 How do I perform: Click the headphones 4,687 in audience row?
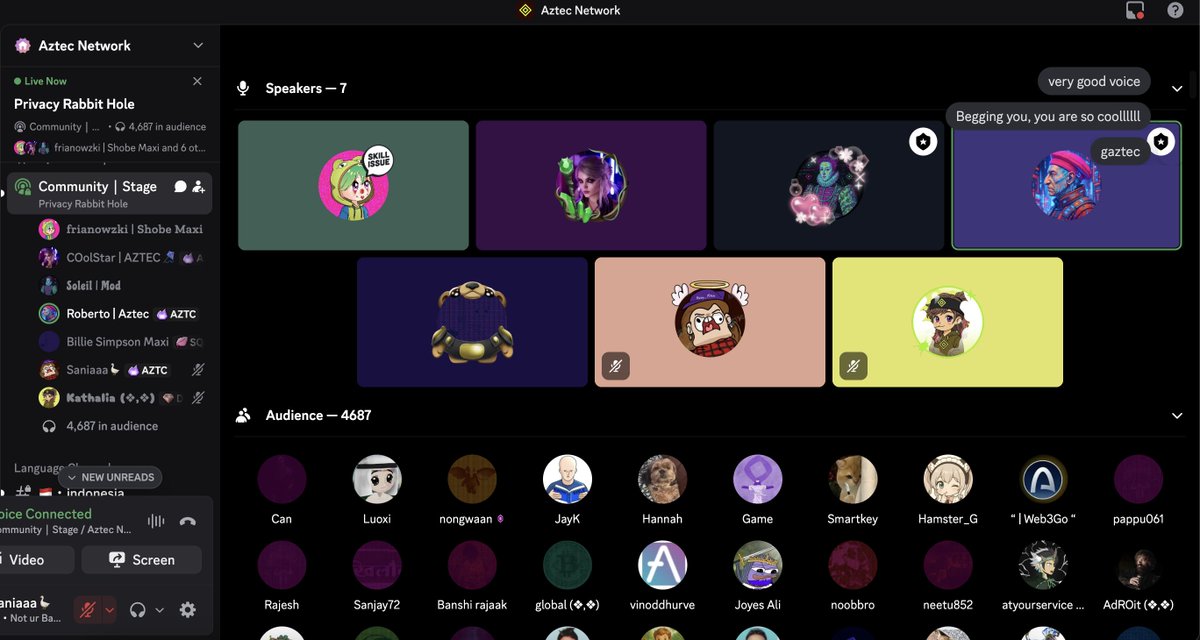pos(100,426)
